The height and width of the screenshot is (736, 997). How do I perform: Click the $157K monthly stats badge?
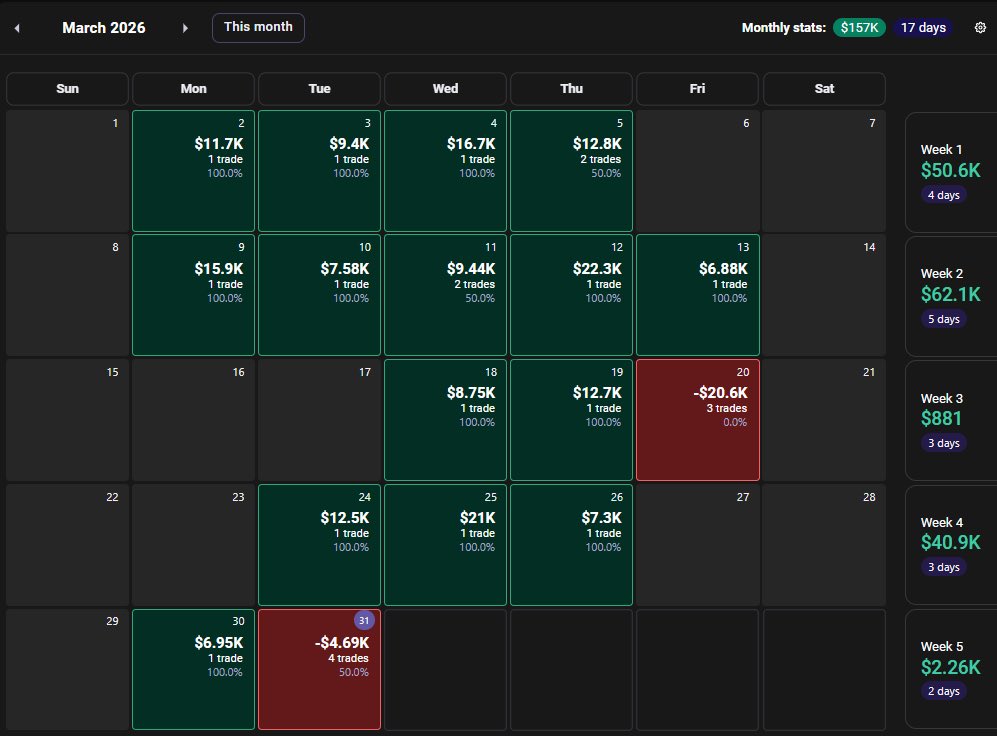coord(859,27)
